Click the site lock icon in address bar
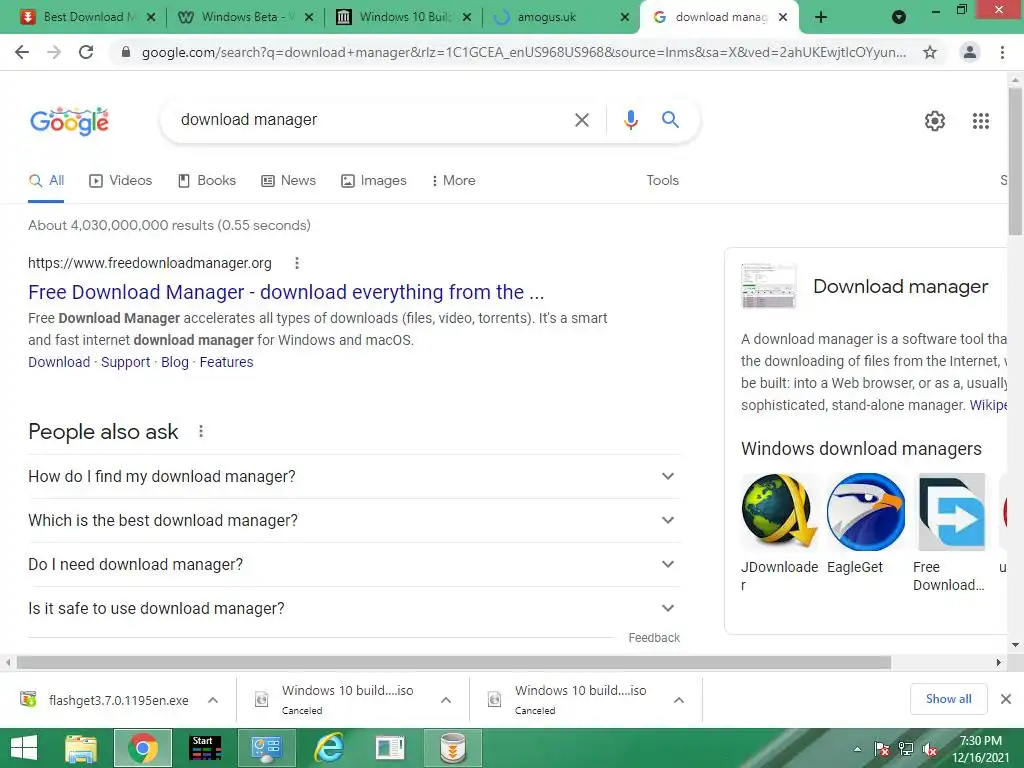 pos(126,52)
